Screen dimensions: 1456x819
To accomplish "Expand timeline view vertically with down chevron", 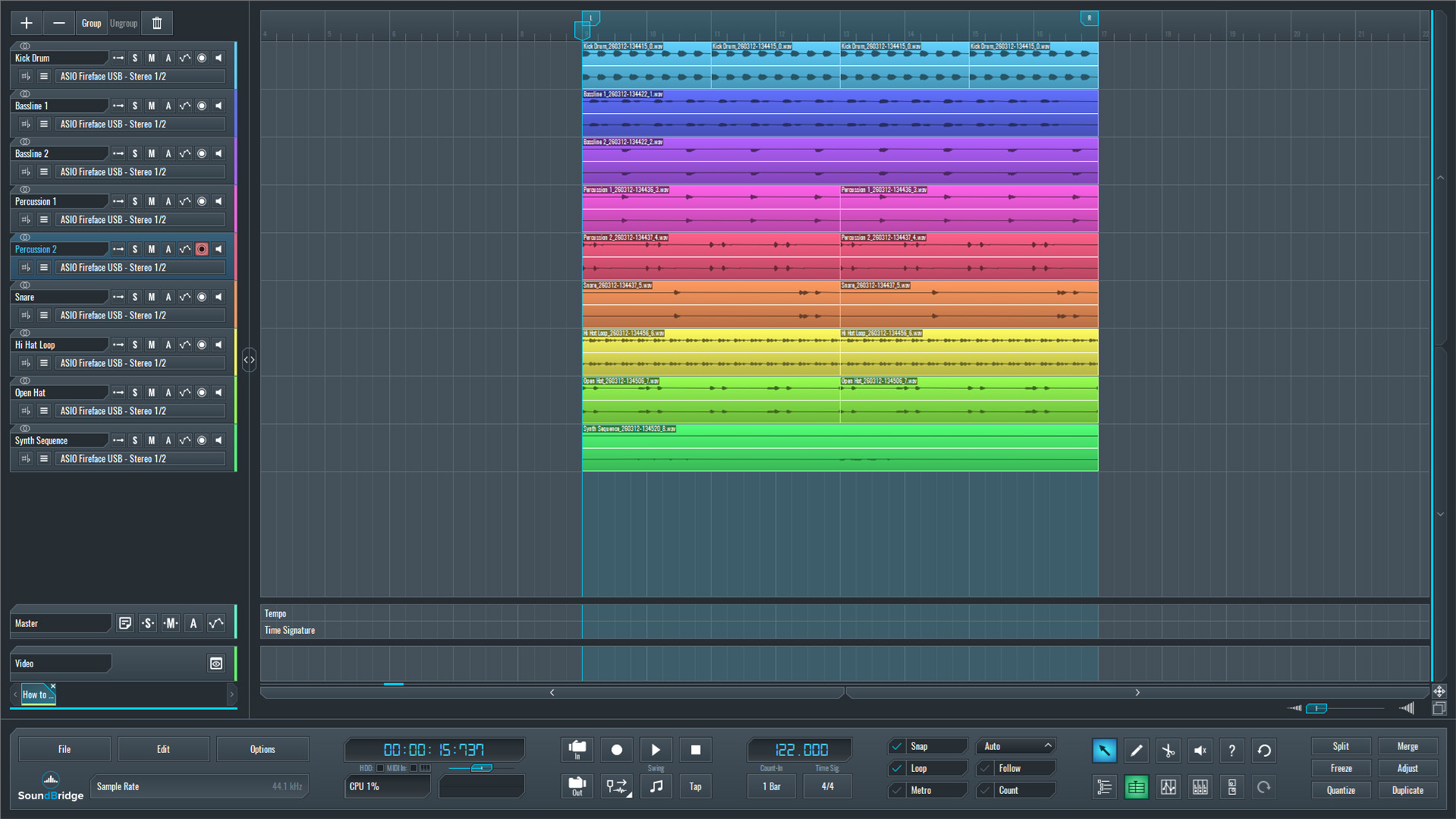I will click(x=1440, y=514).
